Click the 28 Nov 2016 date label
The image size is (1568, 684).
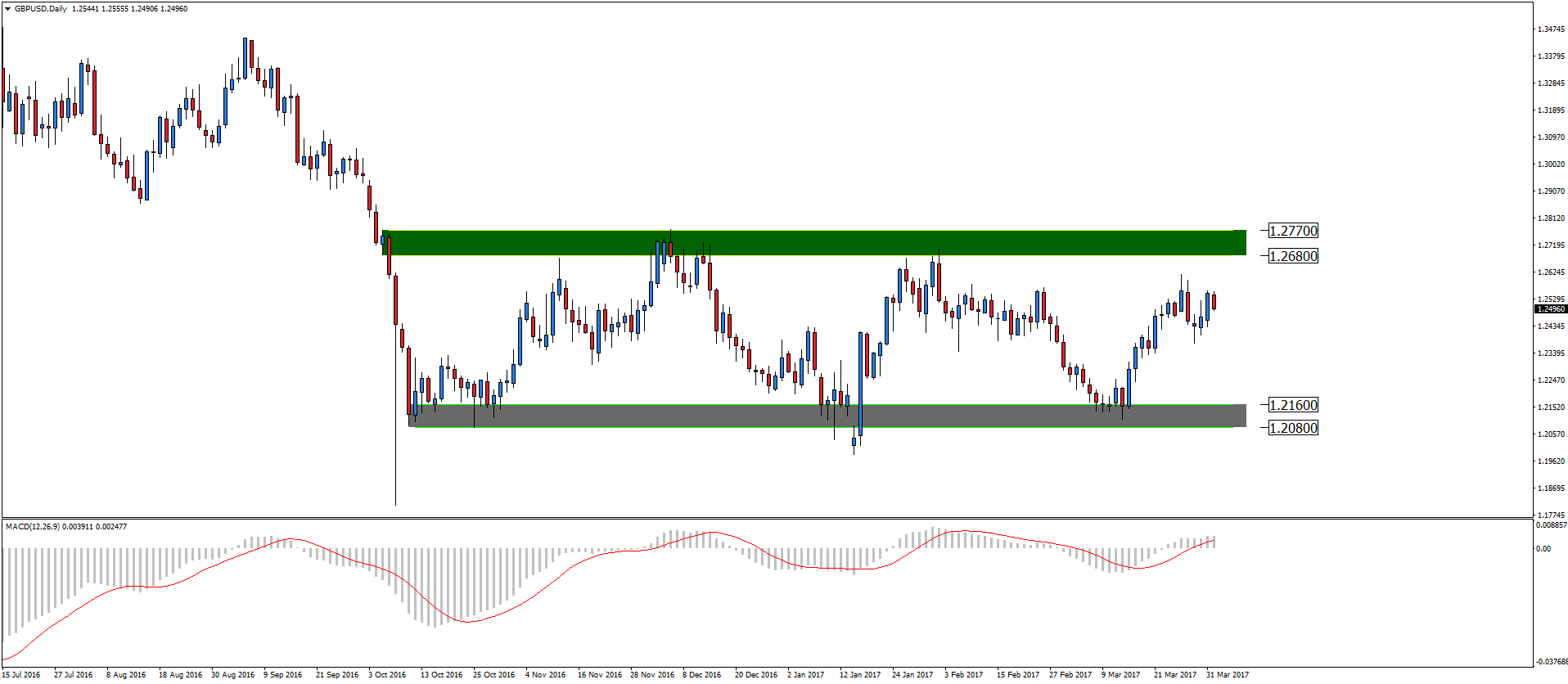tap(651, 675)
